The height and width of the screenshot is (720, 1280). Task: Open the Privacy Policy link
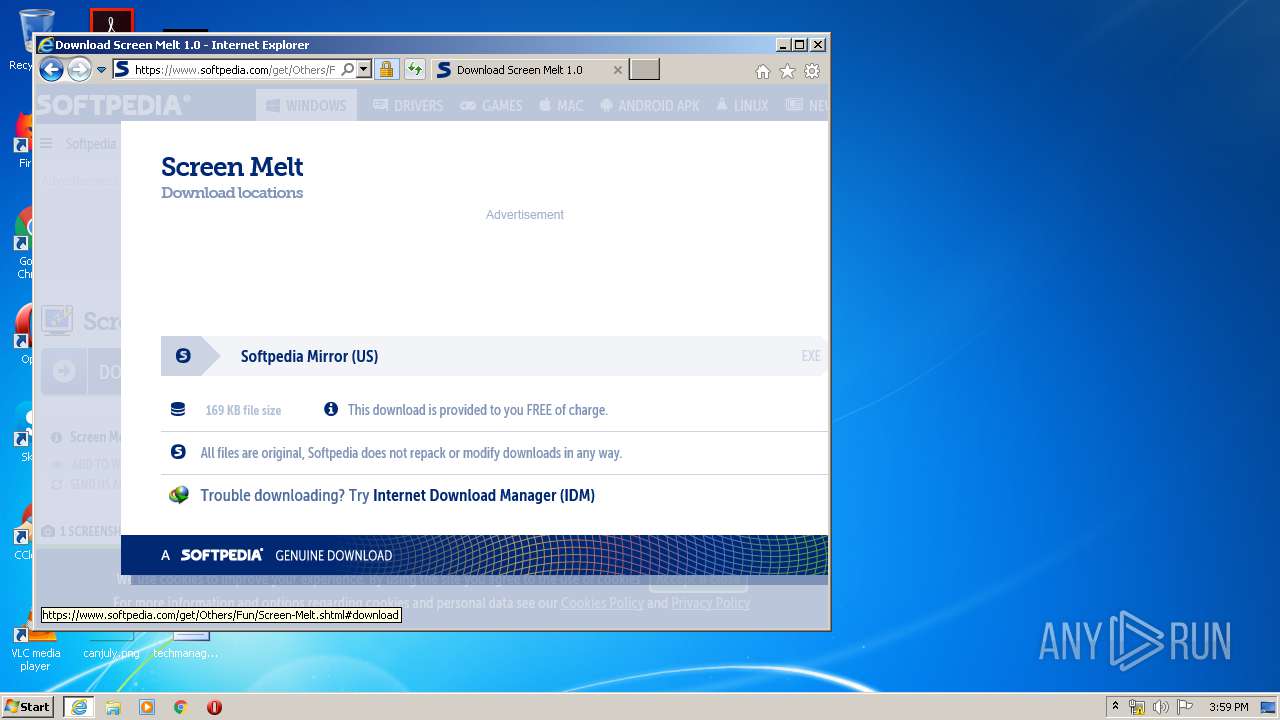pos(710,603)
